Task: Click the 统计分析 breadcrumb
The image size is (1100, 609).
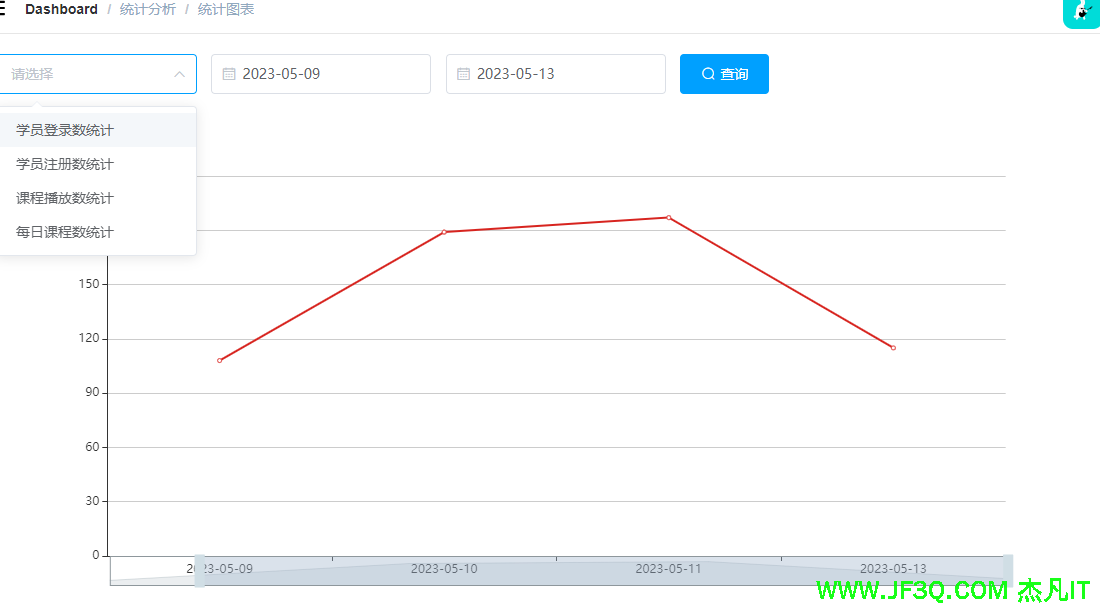Action: click(x=147, y=10)
